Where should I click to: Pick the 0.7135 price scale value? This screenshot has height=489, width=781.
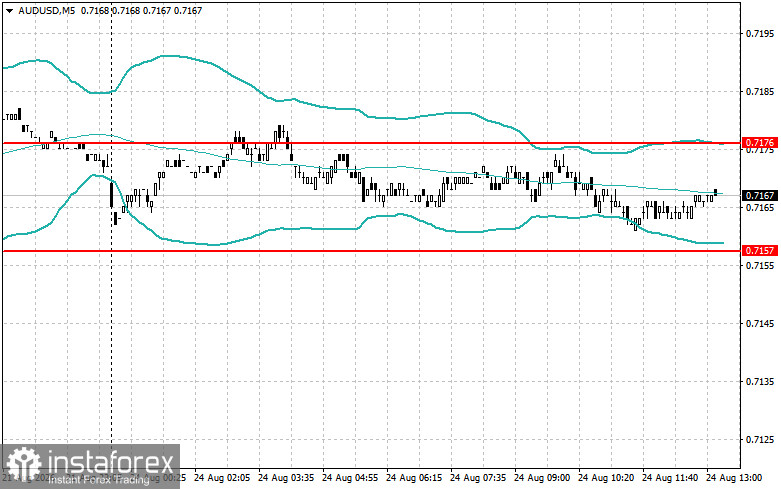pyautogui.click(x=760, y=381)
